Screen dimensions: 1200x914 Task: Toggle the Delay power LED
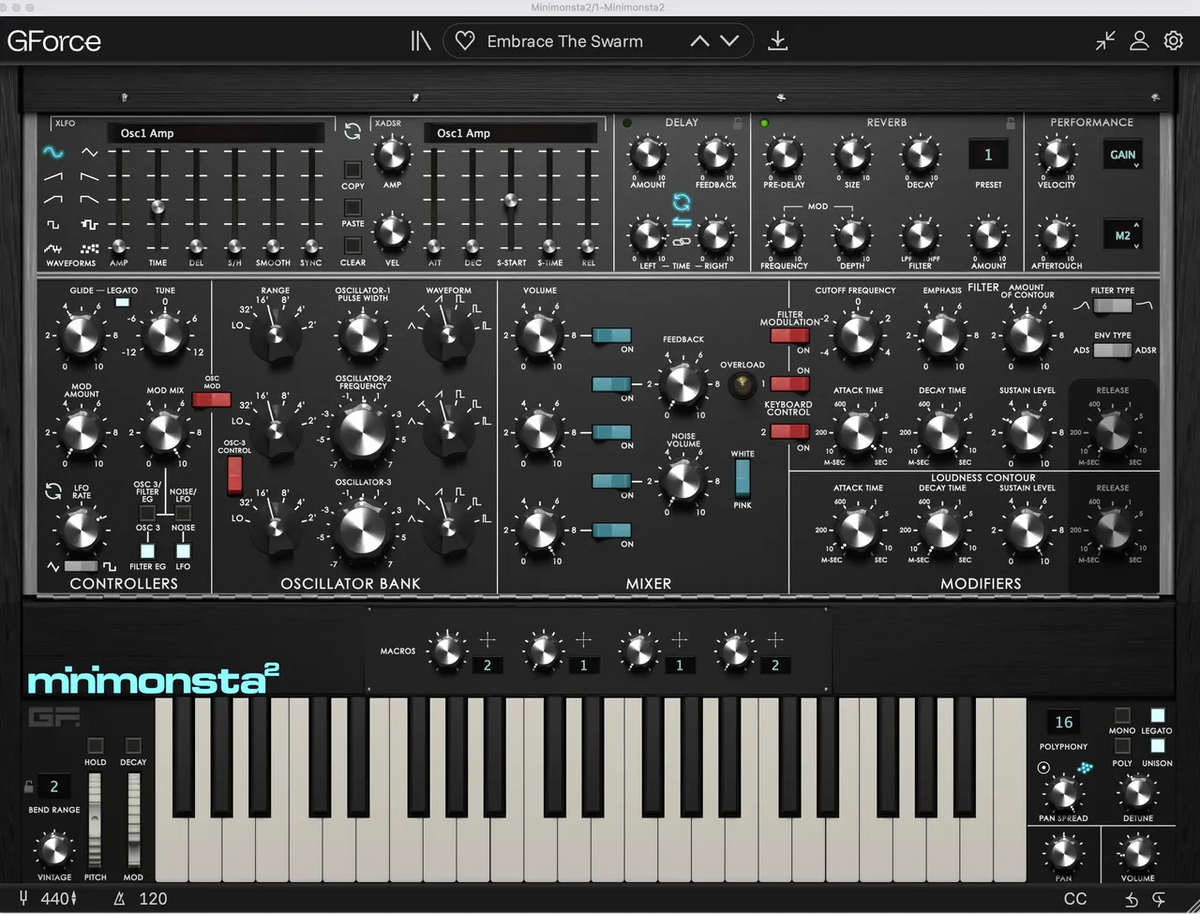[627, 123]
